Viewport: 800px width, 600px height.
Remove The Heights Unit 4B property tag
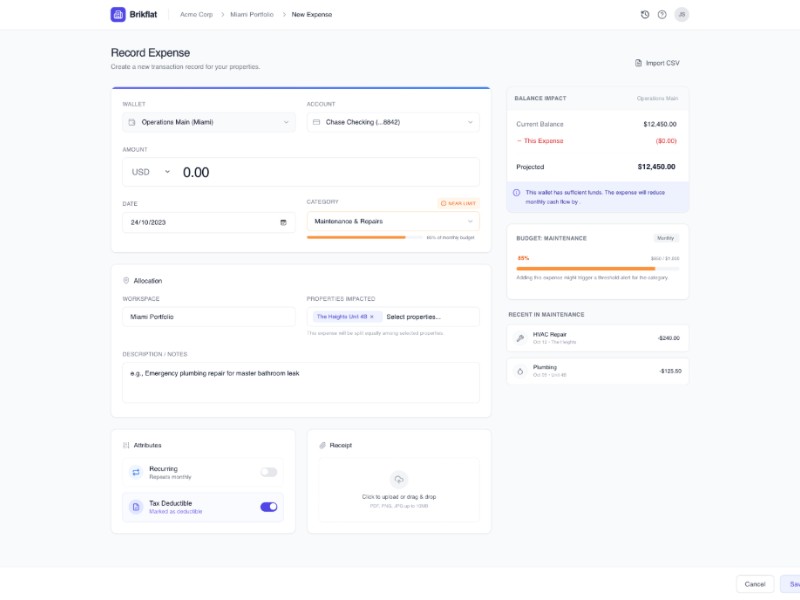tap(372, 317)
